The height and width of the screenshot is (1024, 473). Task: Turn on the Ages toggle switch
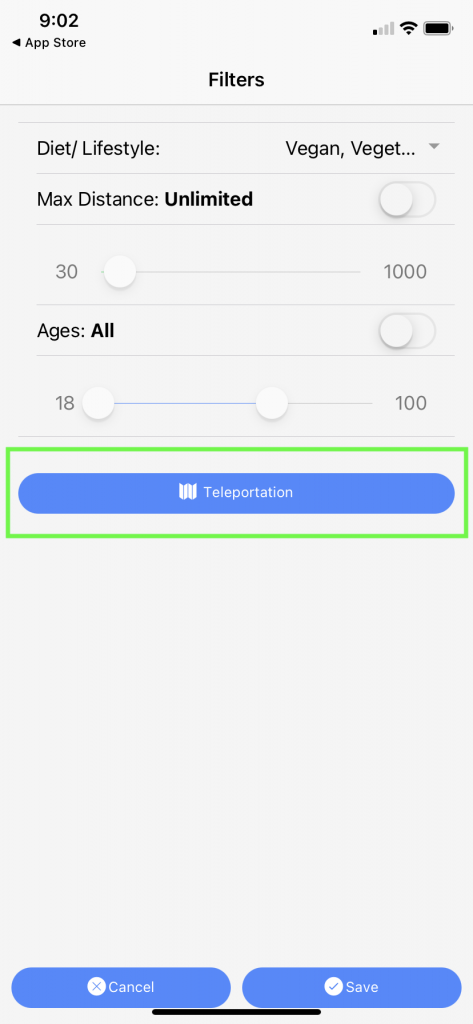click(x=407, y=330)
